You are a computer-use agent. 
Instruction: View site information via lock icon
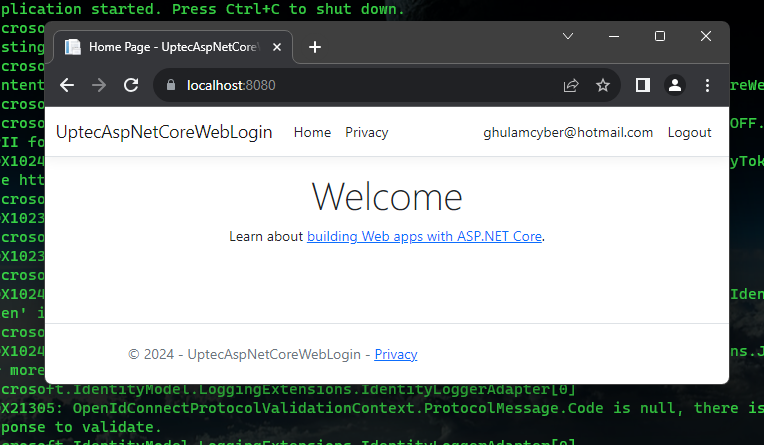[171, 85]
